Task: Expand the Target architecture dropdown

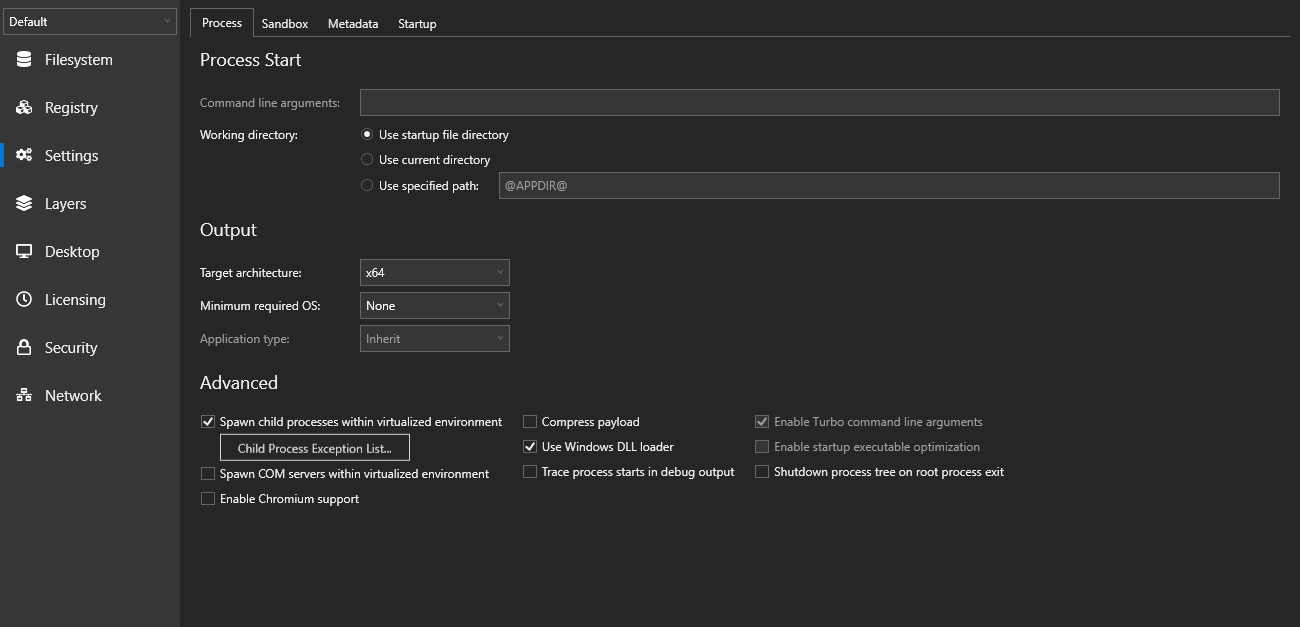Action: coord(434,273)
